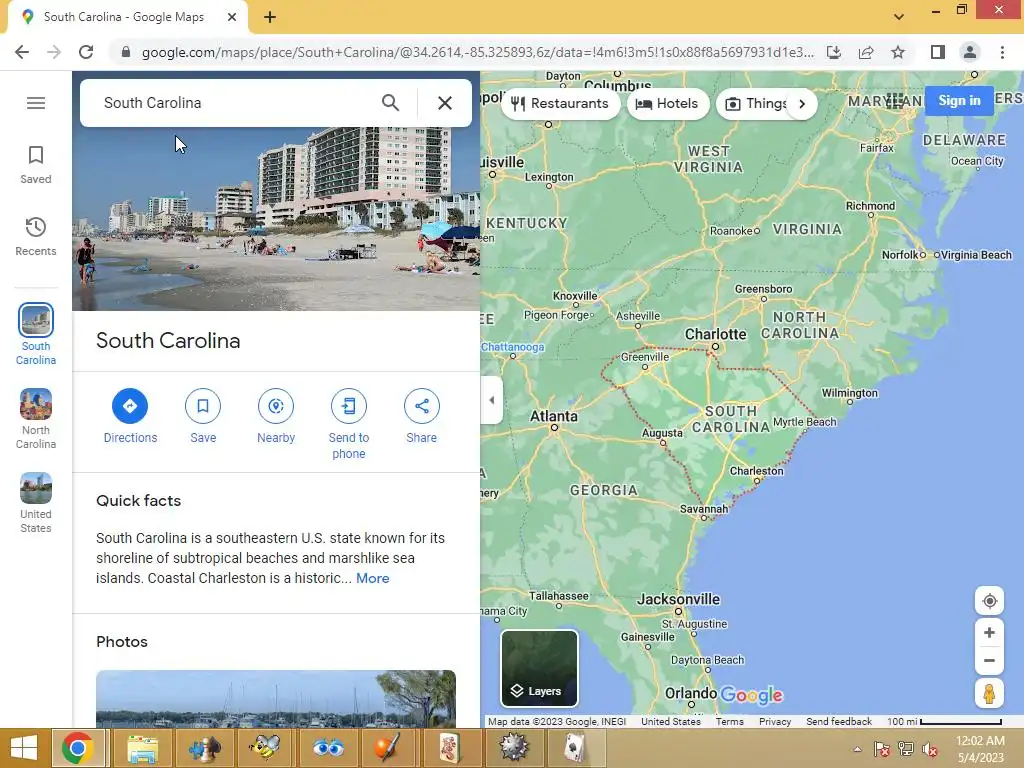This screenshot has height=768, width=1024.
Task: Click the browser address bar URL
Action: [477, 52]
